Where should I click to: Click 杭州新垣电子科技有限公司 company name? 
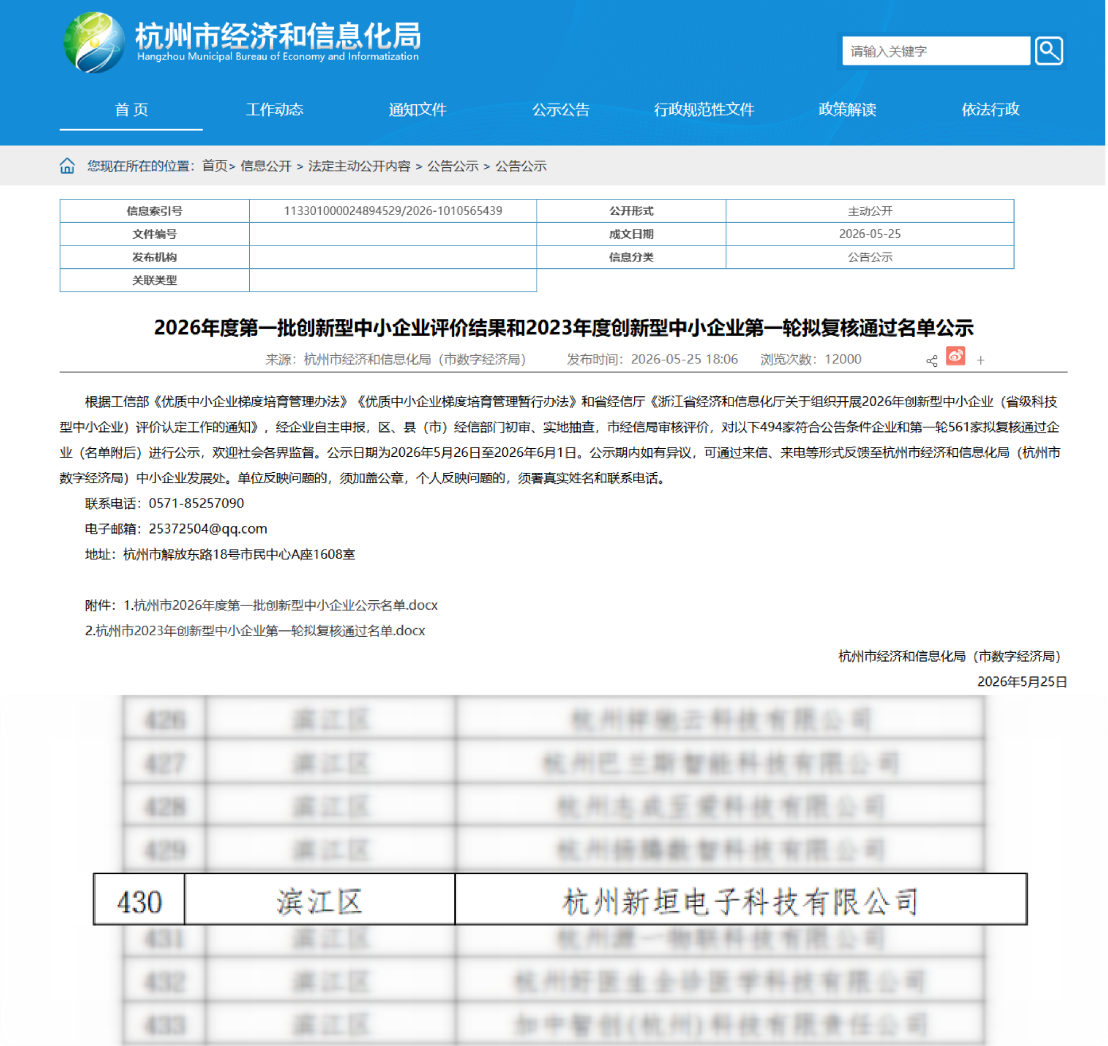coord(741,903)
